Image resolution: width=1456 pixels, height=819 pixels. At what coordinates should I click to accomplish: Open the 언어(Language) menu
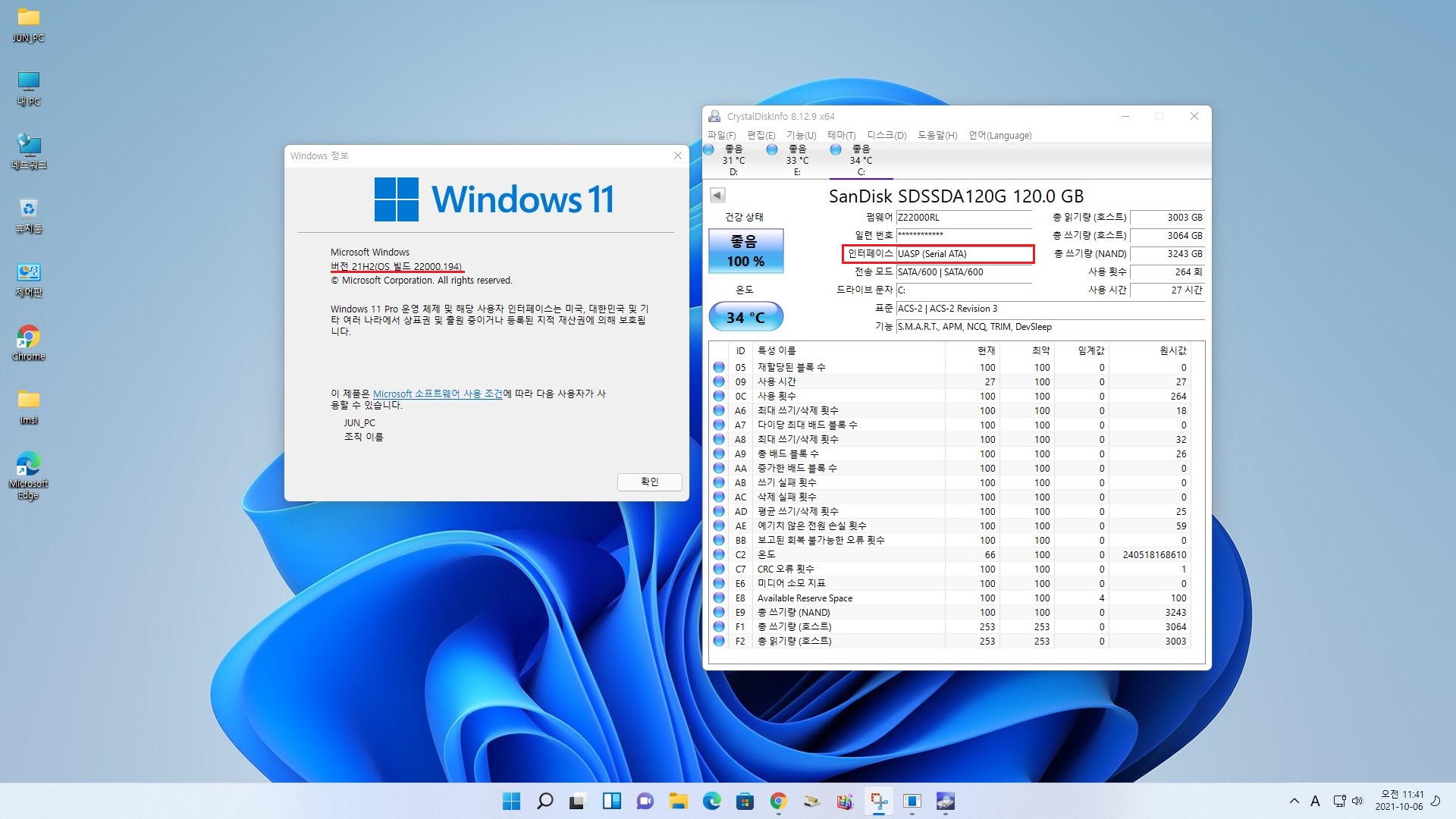click(999, 136)
